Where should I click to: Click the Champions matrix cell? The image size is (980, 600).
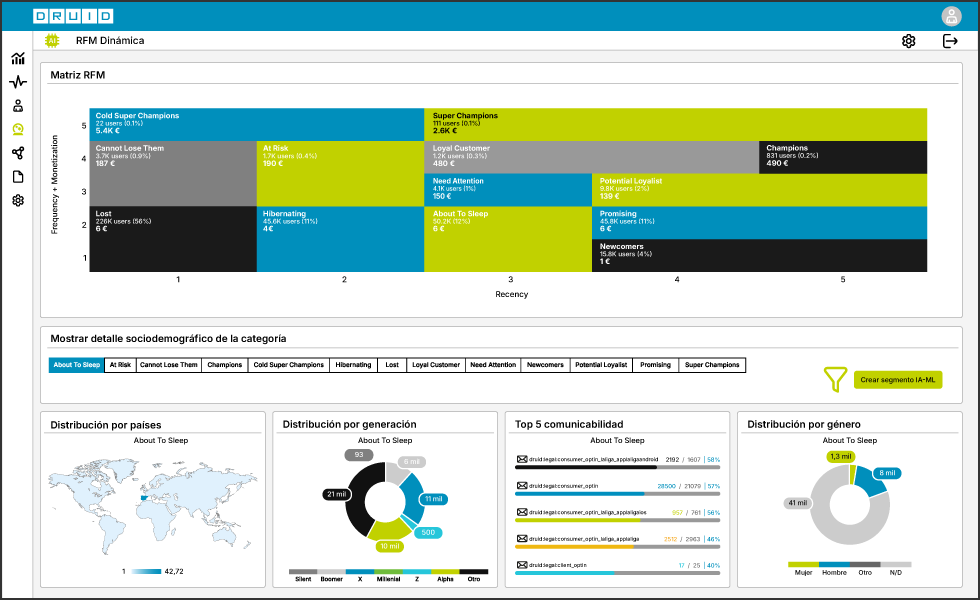[843, 157]
